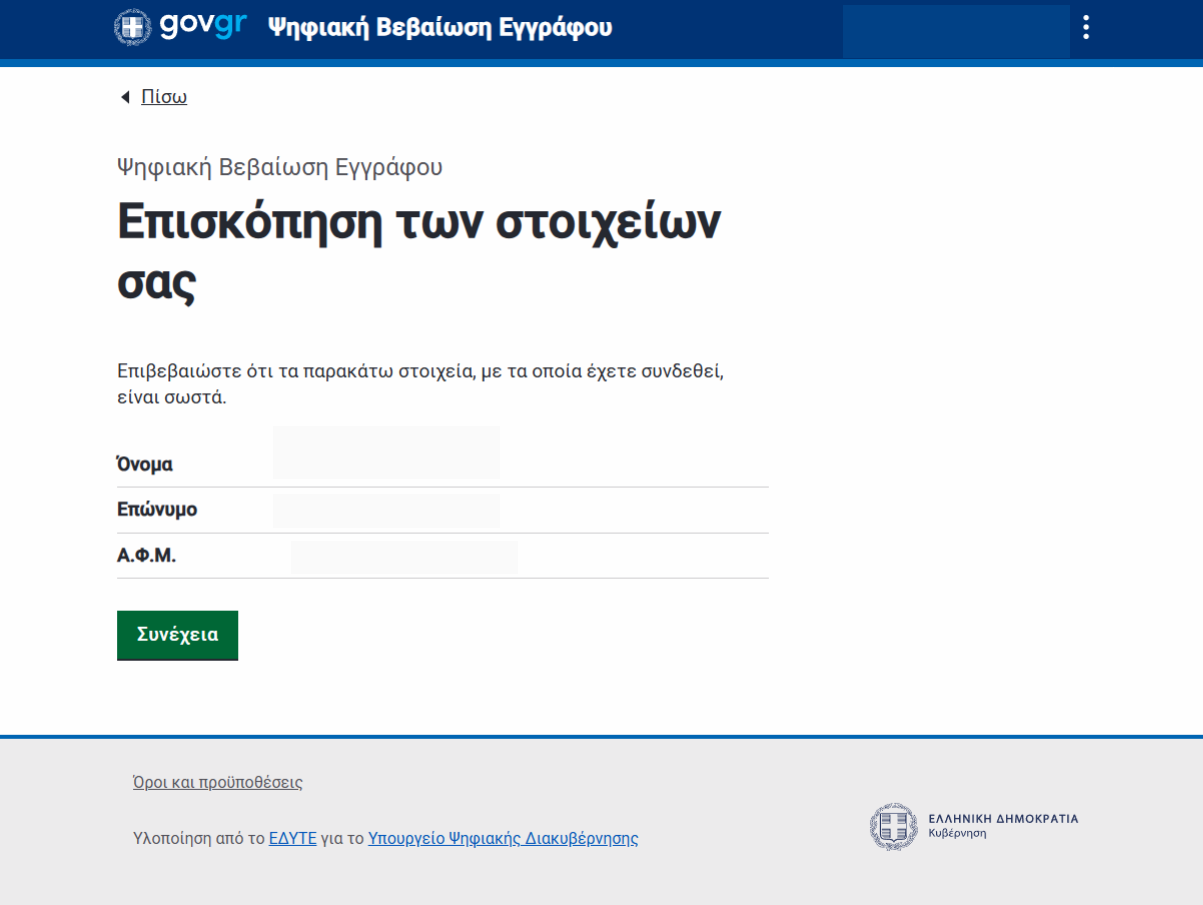Click the Greek emblem in the header
This screenshot has height=905, width=1203.
pos(133,27)
